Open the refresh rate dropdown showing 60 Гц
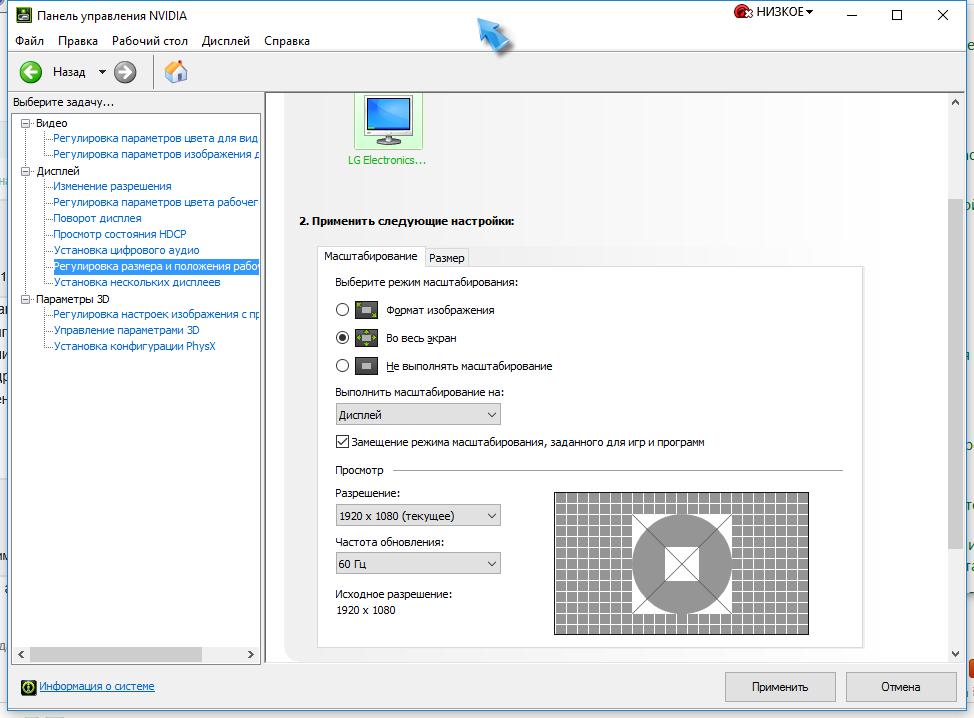This screenshot has height=718, width=974. tap(418, 564)
